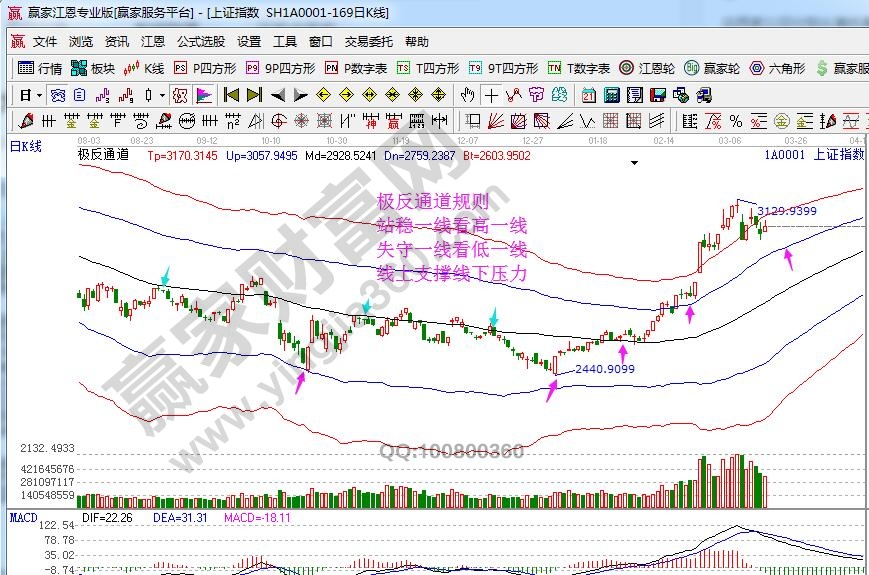Viewport: 869px width, 575px height.
Task: Click the calendar icon showing 21
Action: (x=588, y=95)
